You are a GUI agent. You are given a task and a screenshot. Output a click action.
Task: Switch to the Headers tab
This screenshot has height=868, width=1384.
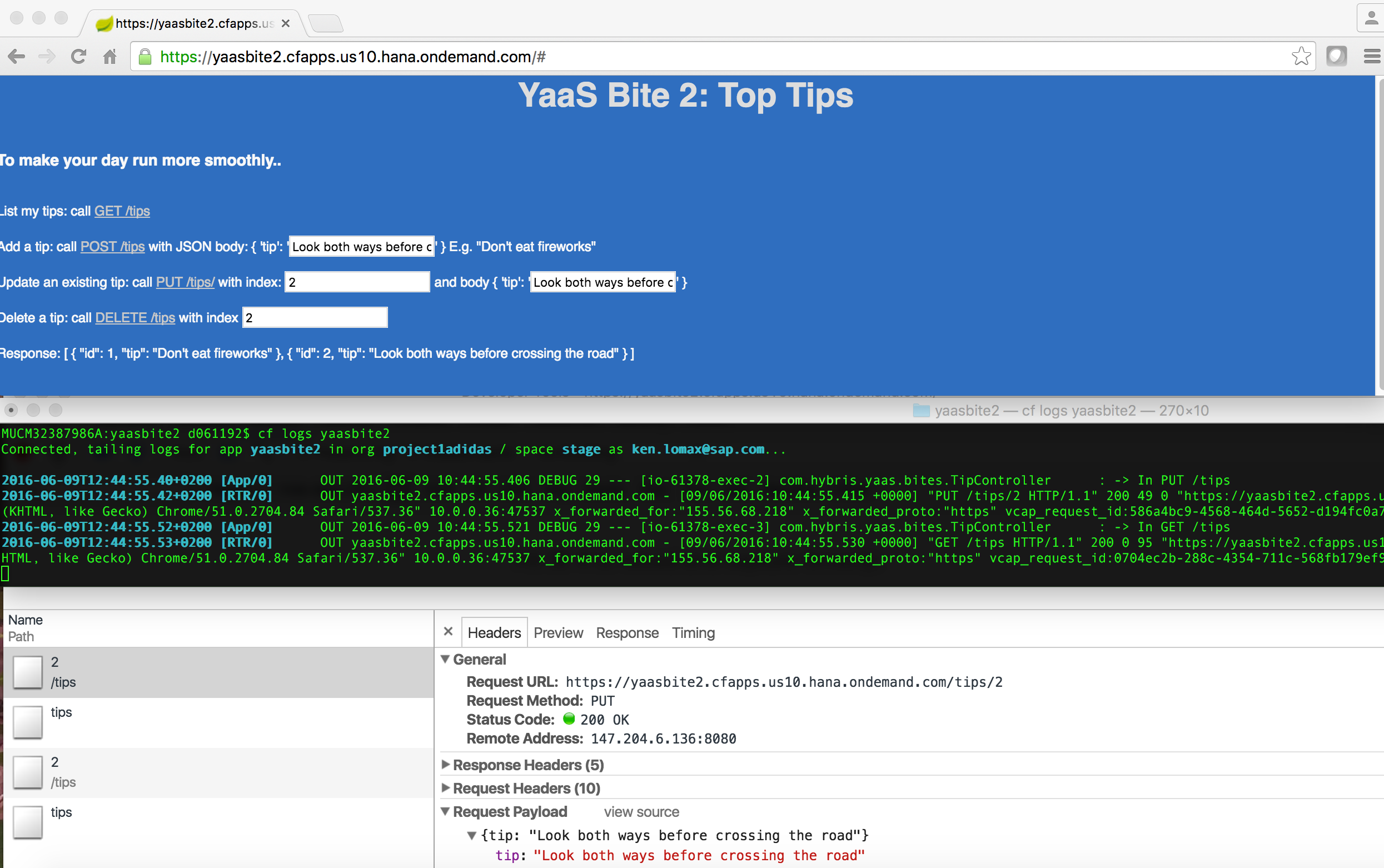point(494,632)
